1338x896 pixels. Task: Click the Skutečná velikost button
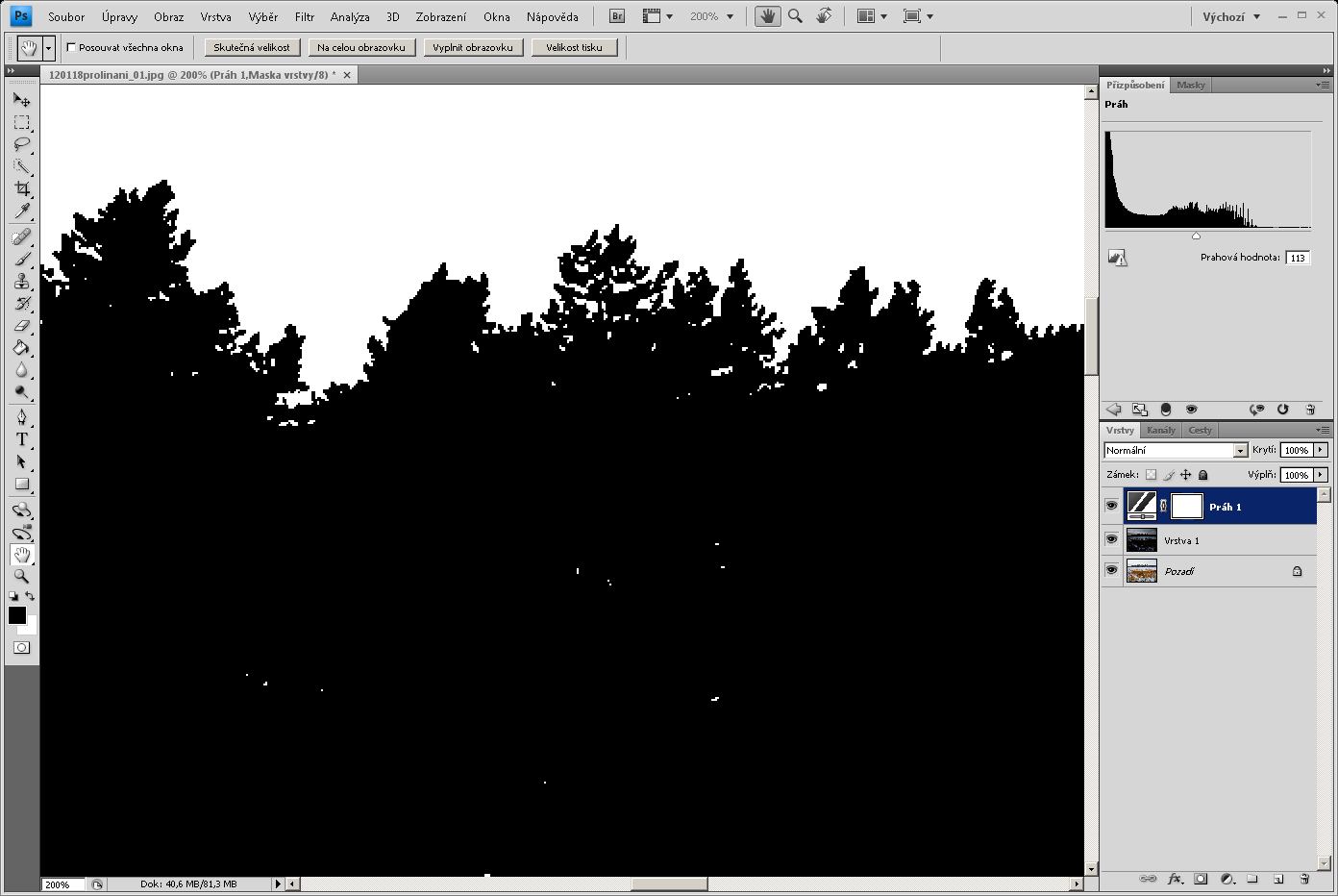tap(252, 47)
